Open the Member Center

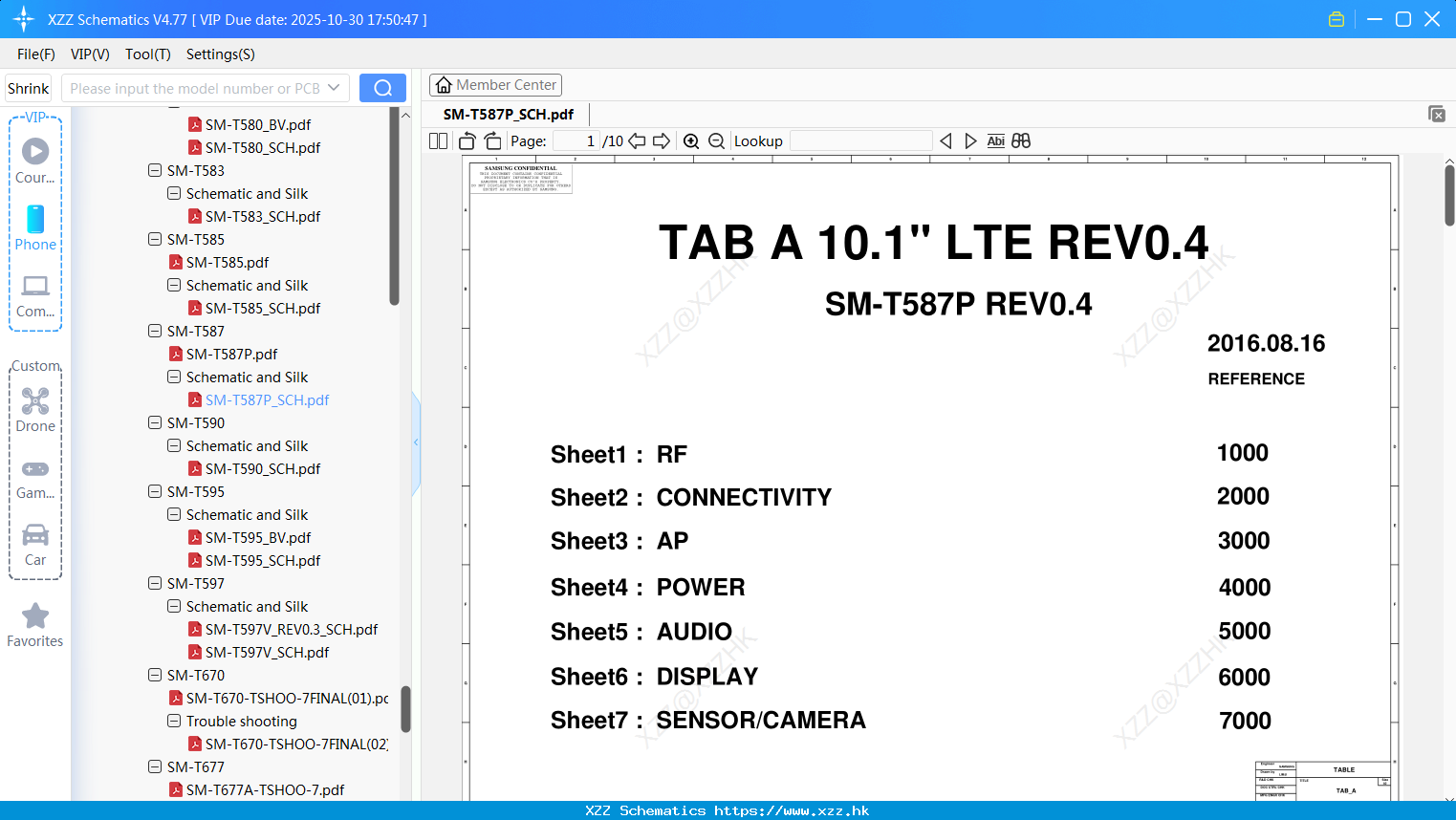tap(495, 85)
